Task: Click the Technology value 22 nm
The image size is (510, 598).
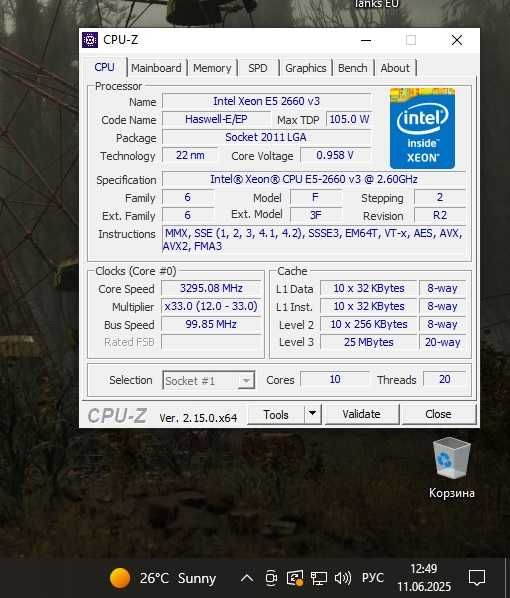Action: tap(190, 155)
